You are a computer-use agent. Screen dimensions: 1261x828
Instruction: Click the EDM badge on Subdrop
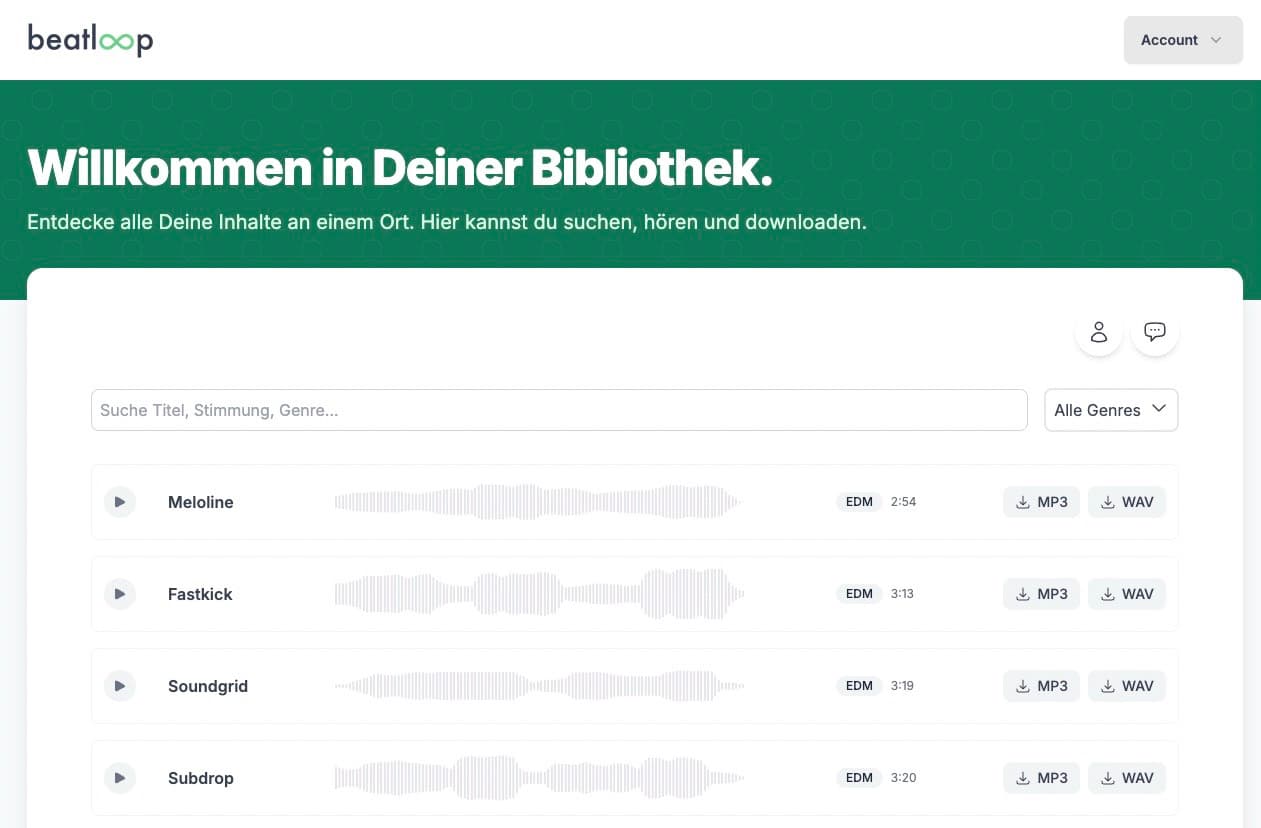pos(859,778)
